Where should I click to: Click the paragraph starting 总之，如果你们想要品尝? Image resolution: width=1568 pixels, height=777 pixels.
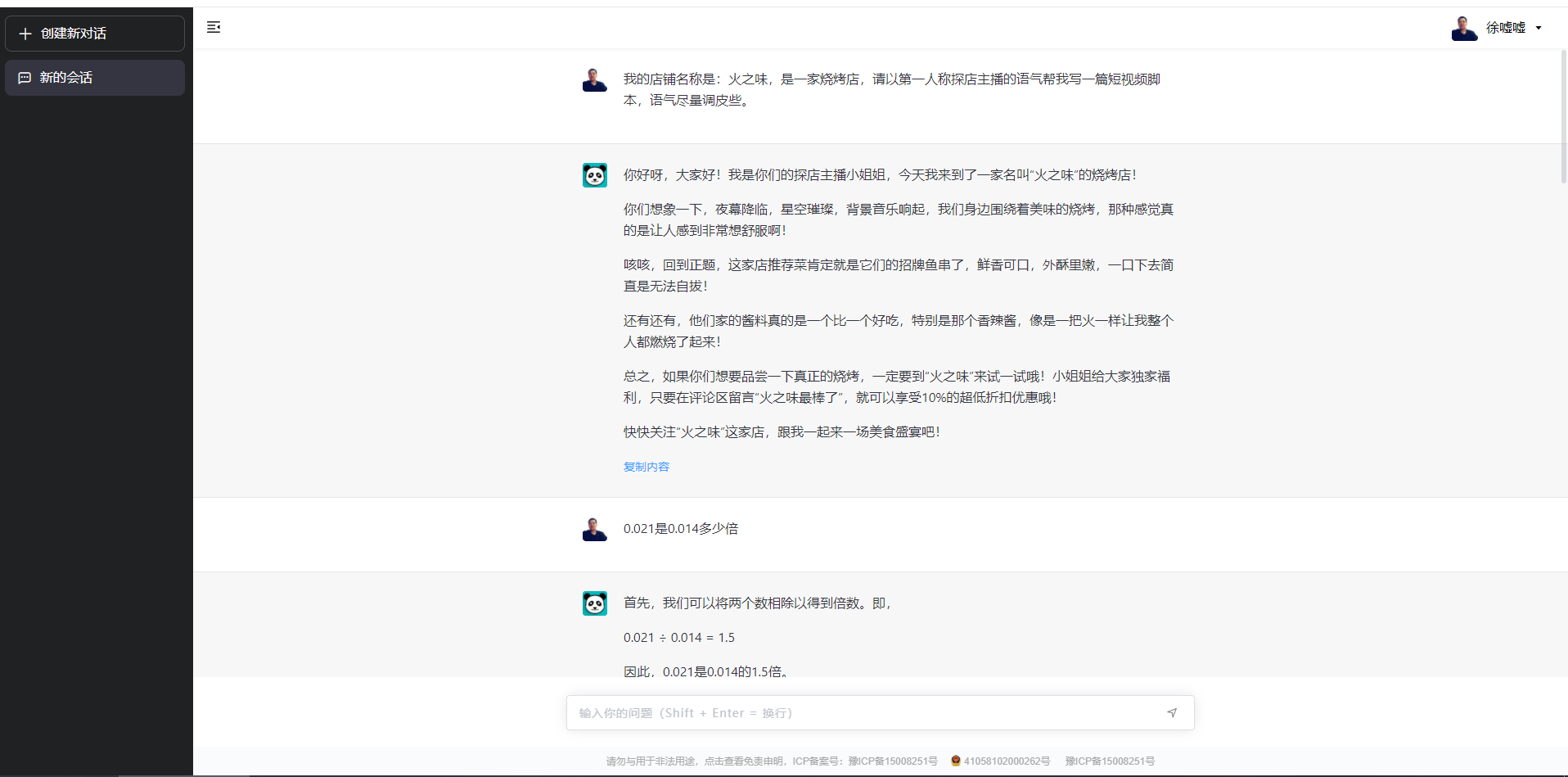(x=897, y=387)
